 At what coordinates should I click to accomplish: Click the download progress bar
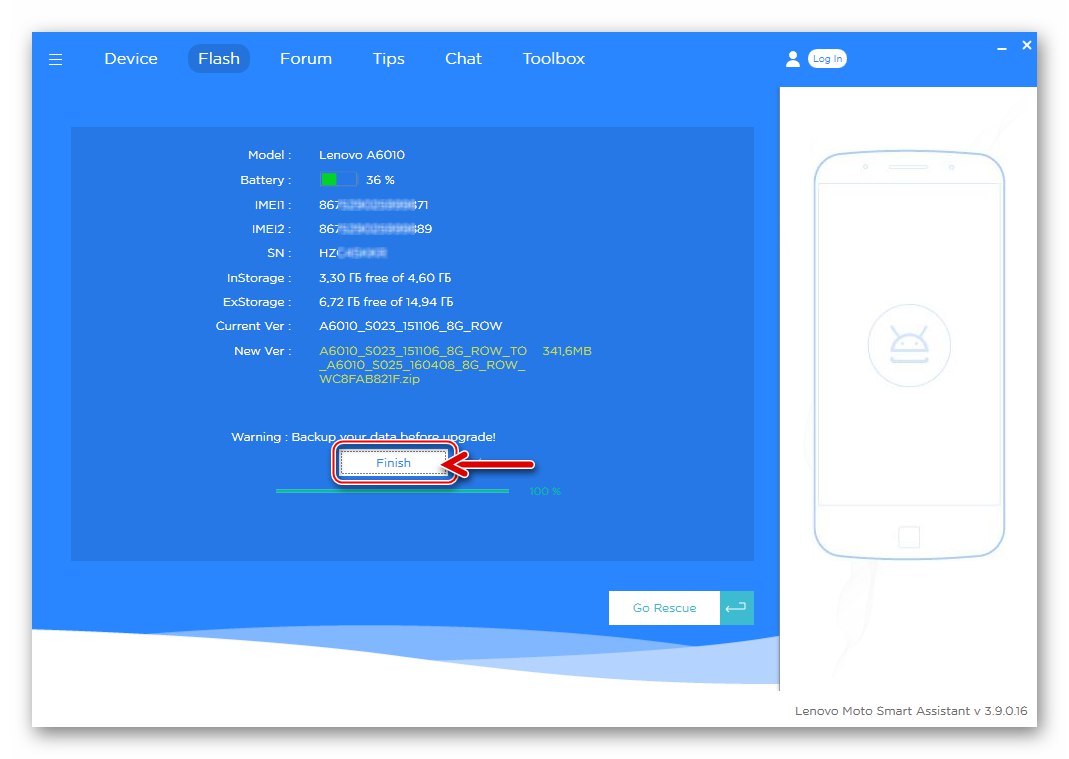392,491
